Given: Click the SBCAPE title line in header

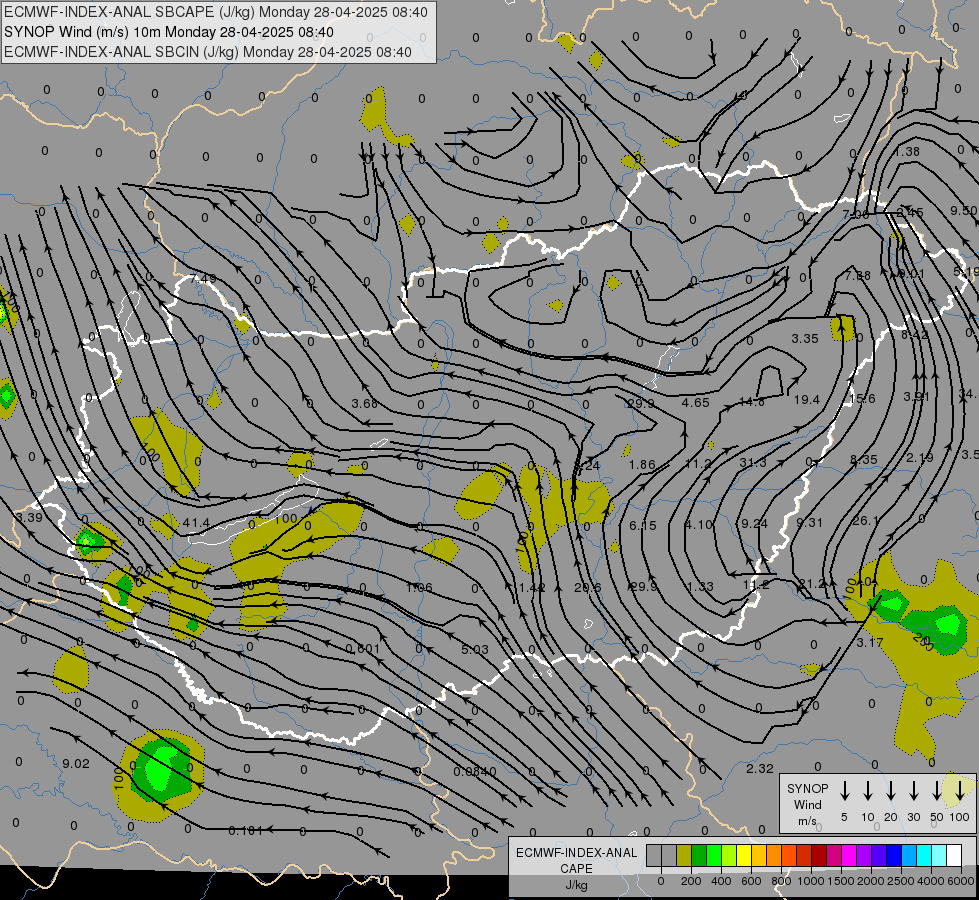Looking at the screenshot, I should [x=216, y=12].
